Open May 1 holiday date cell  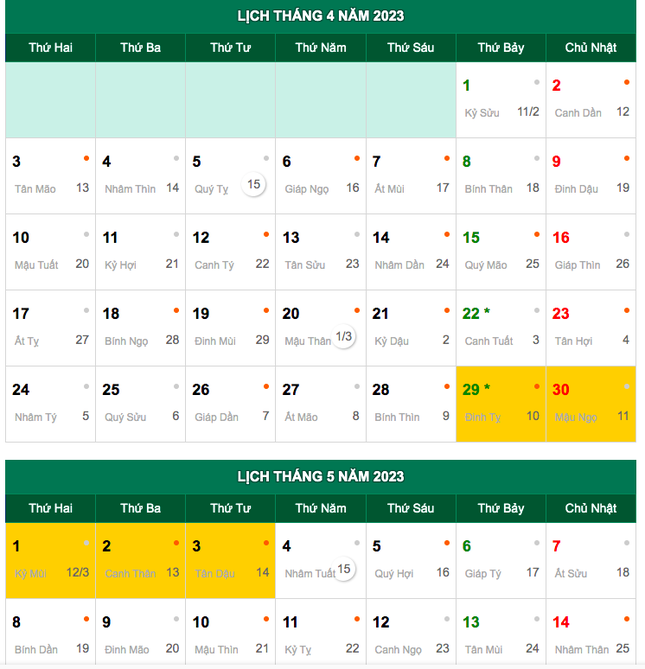pyautogui.click(x=50, y=560)
